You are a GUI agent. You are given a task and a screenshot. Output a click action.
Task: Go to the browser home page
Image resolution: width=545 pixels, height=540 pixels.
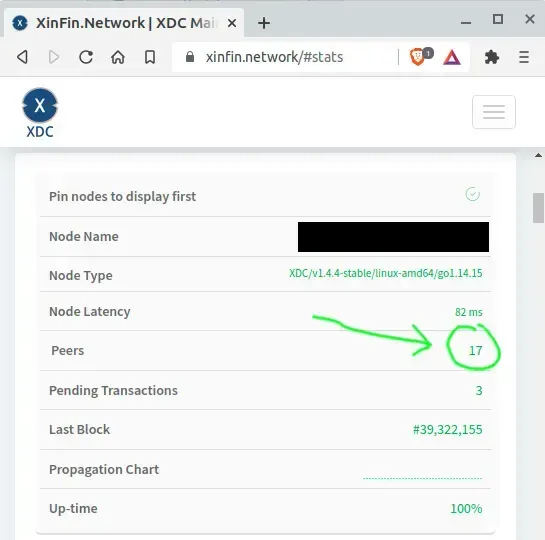[x=118, y=57]
